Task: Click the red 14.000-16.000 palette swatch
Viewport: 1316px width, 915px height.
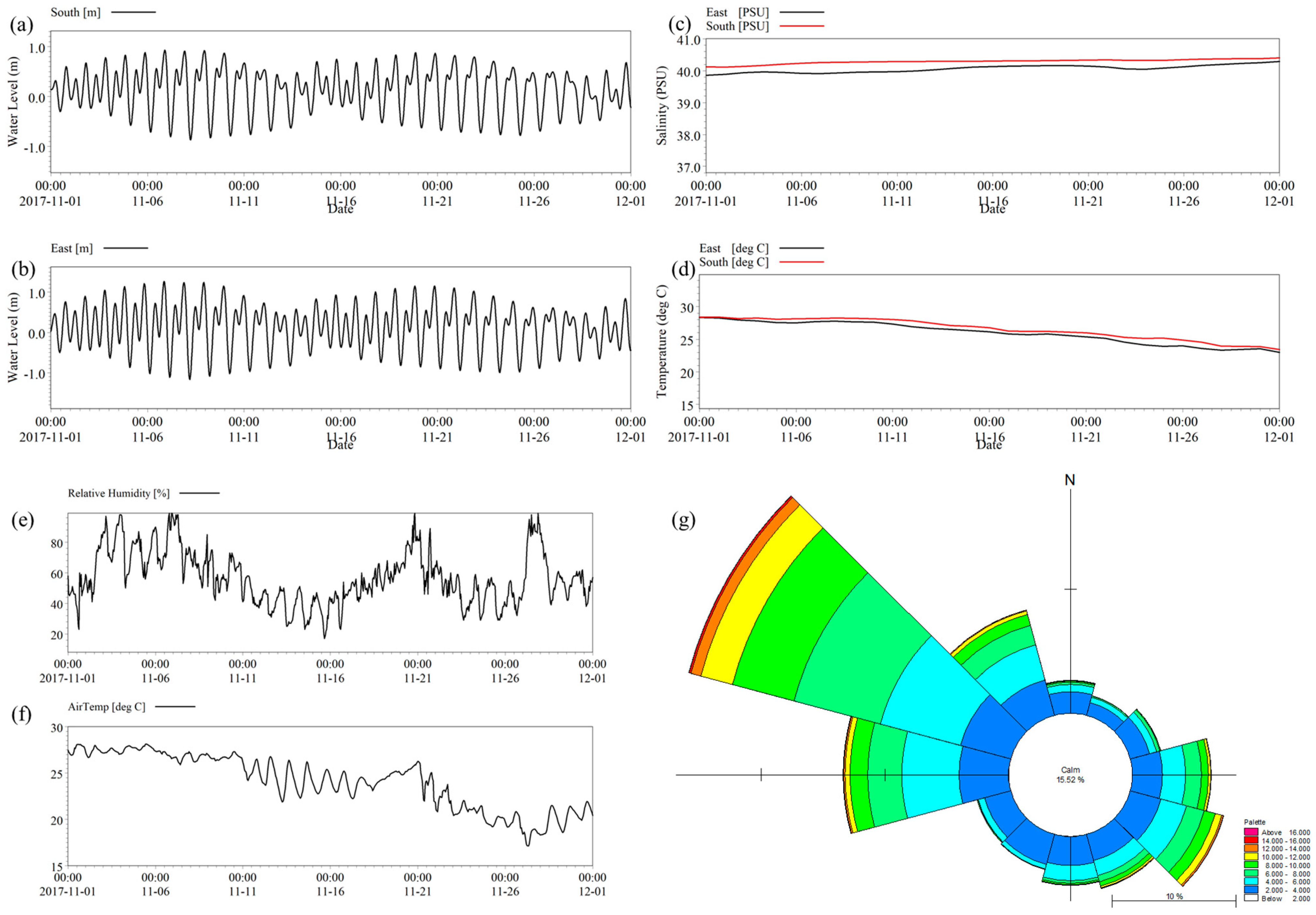Action: [x=1251, y=840]
